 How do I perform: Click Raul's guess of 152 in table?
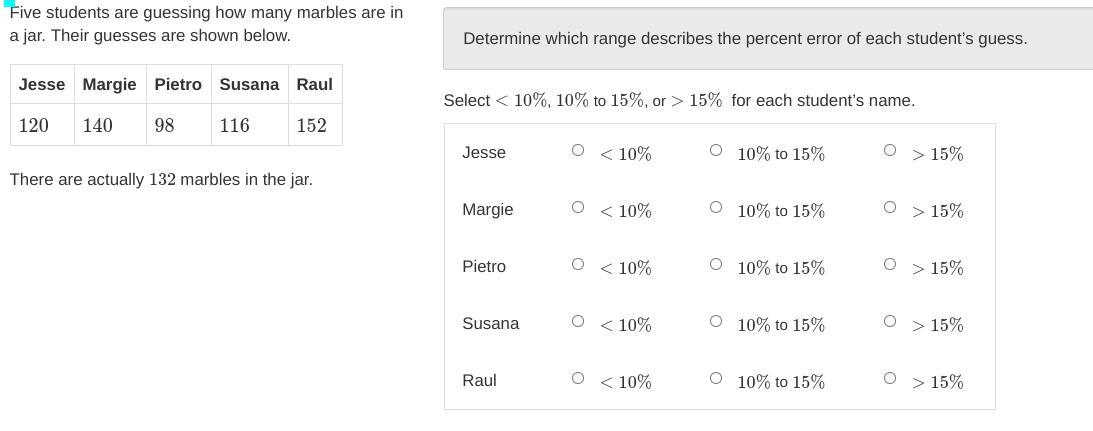[311, 125]
